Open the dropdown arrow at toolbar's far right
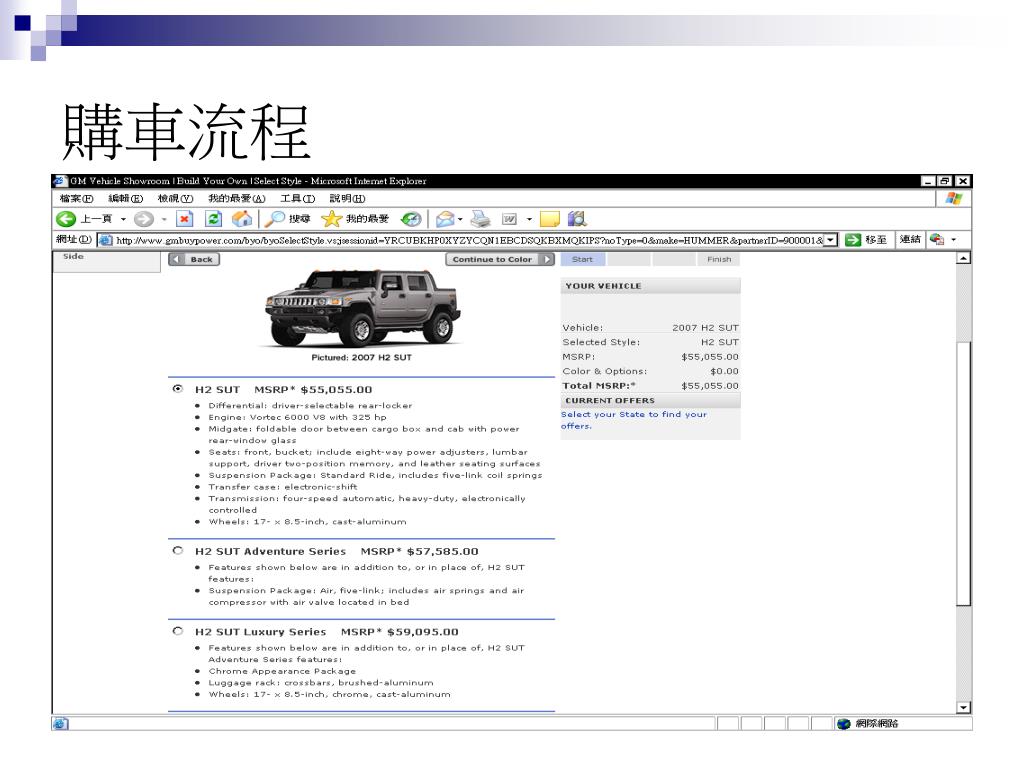Image resolution: width=1024 pixels, height=768 pixels. coord(953,240)
